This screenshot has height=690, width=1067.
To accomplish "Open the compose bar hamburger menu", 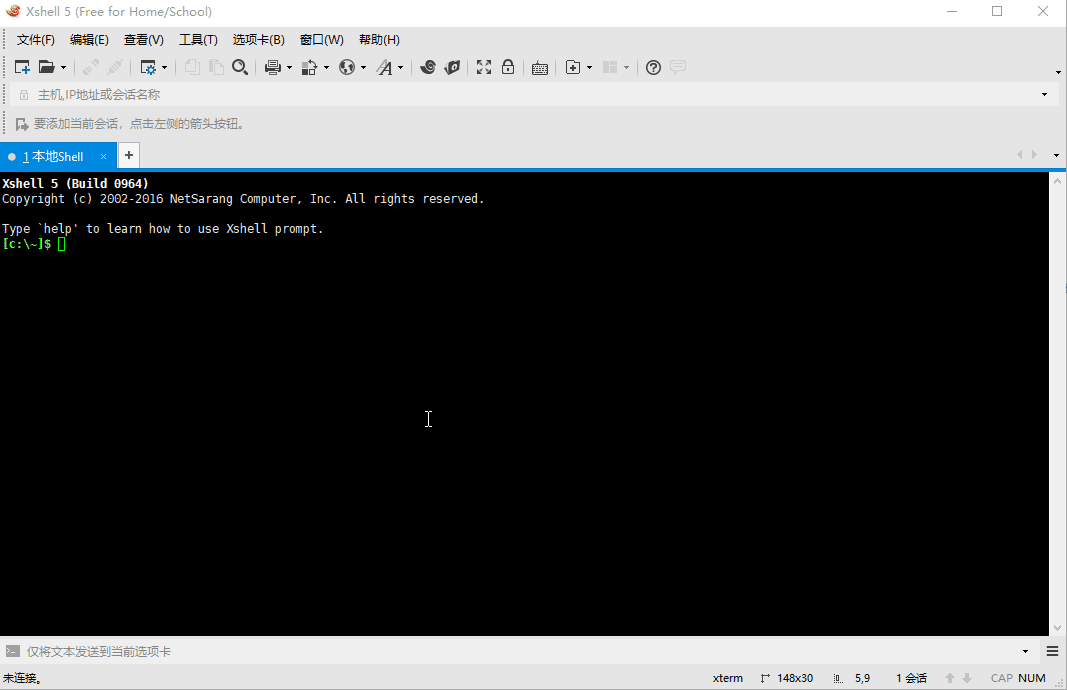I will 1052,651.
